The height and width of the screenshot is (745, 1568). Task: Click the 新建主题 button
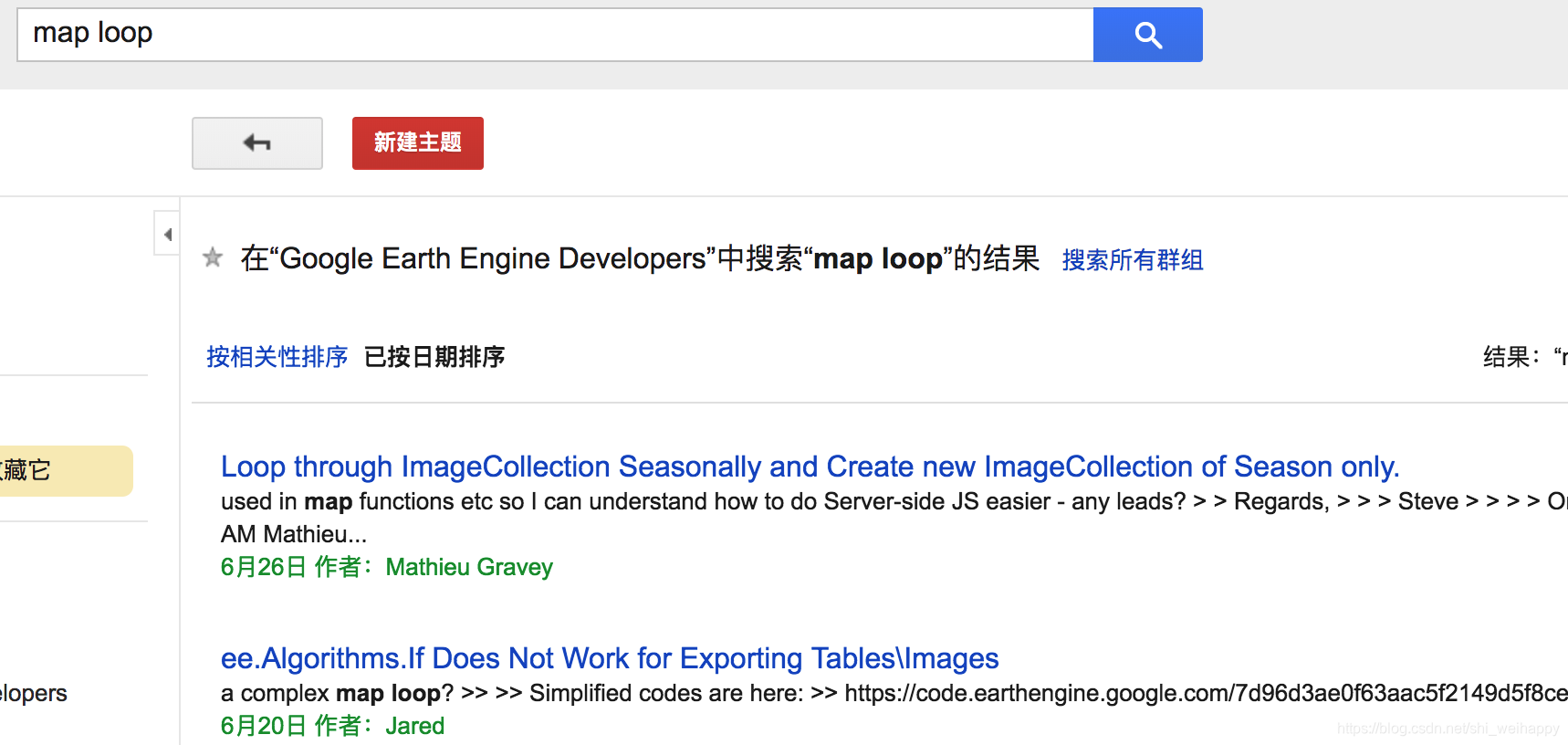pos(418,143)
